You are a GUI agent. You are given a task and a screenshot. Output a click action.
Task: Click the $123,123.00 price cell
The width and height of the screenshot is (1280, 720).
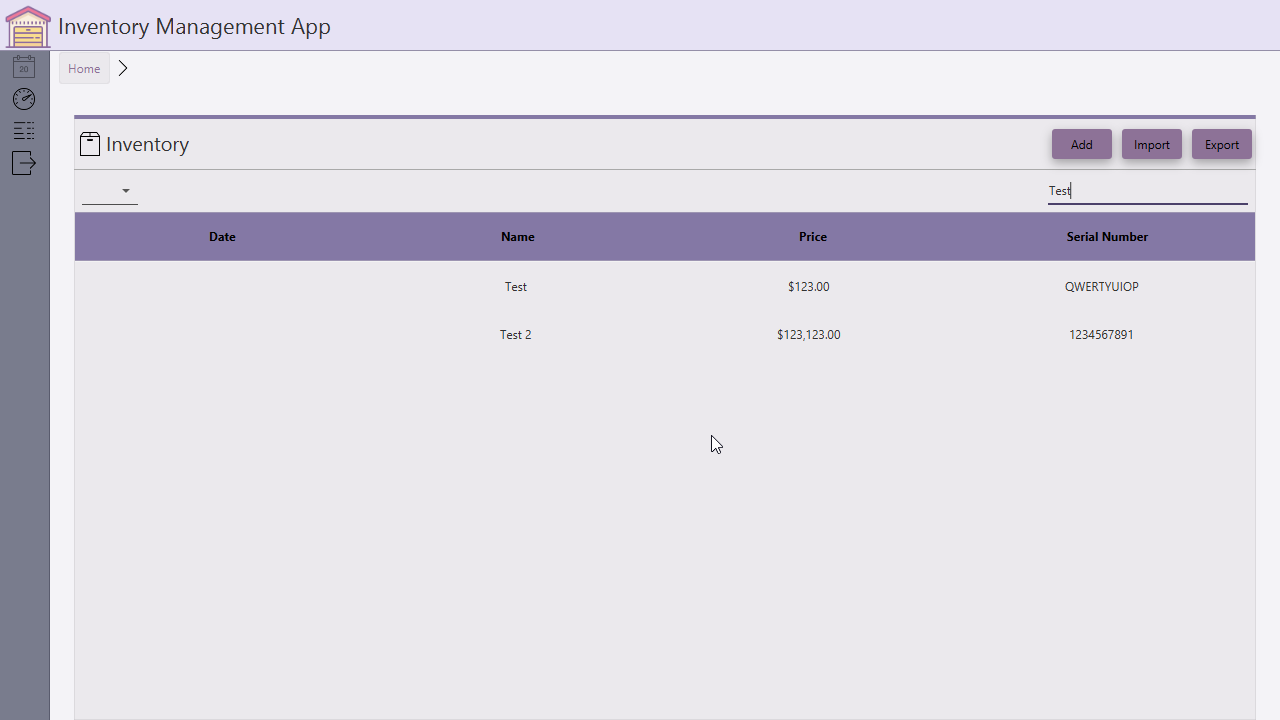point(809,334)
